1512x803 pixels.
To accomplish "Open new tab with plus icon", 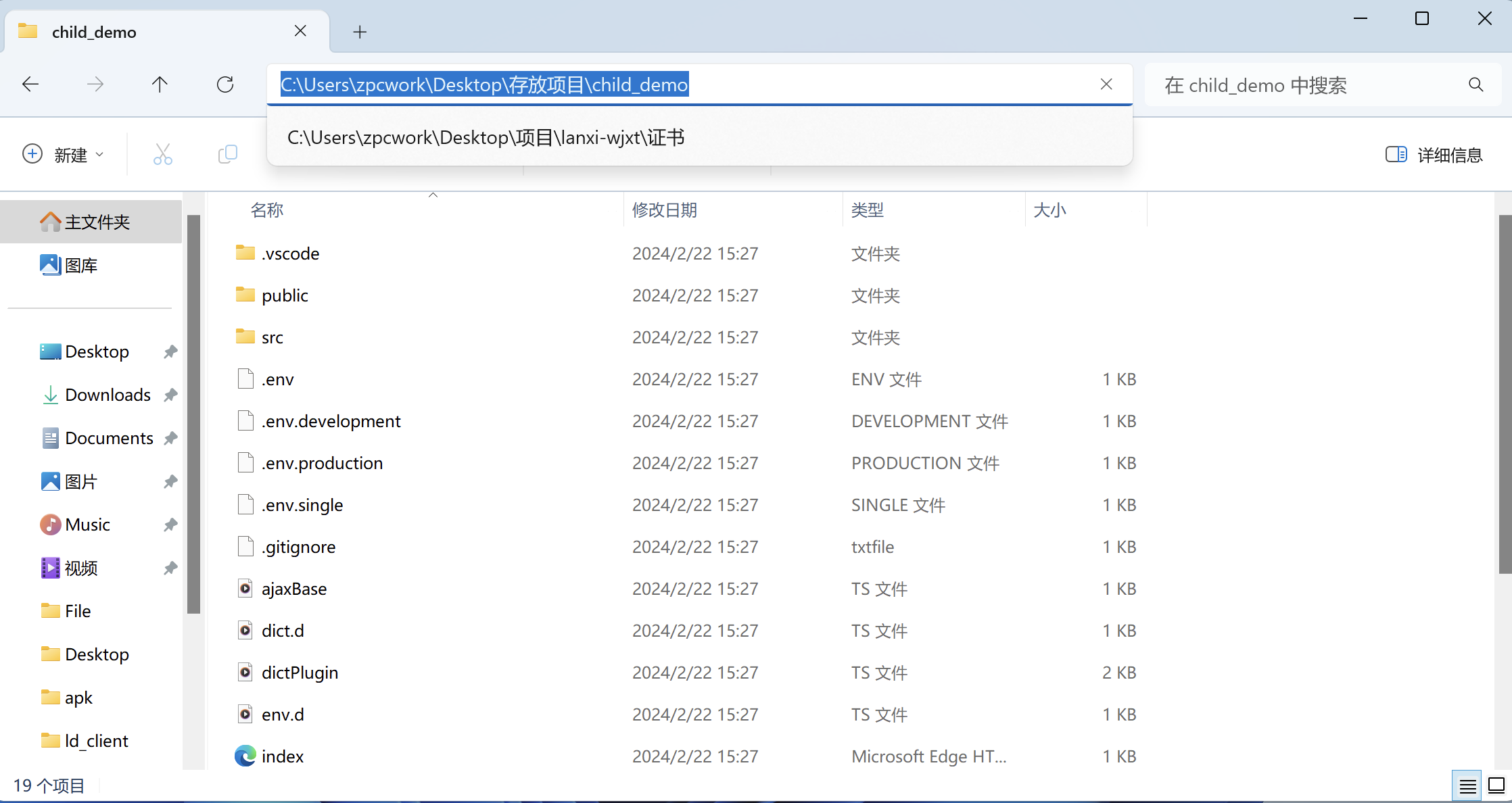I will click(x=360, y=32).
